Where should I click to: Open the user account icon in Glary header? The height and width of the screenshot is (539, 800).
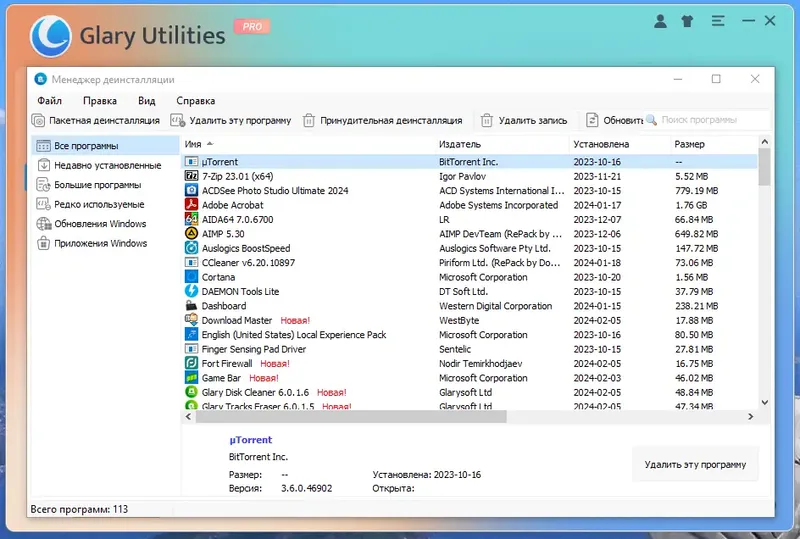(x=660, y=21)
